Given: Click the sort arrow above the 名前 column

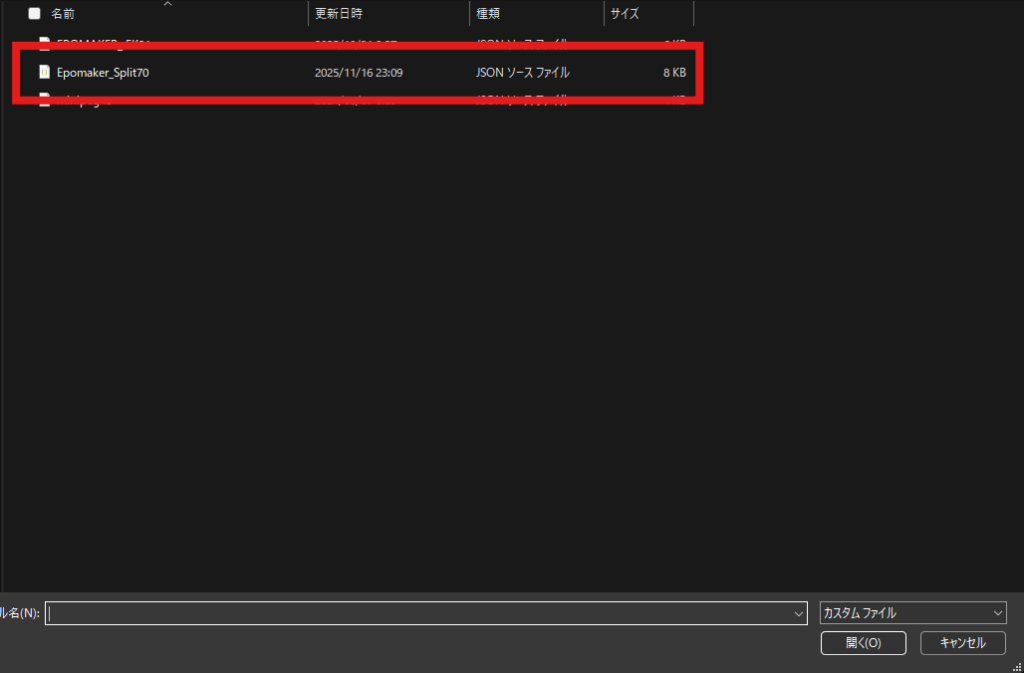Looking at the screenshot, I should click(167, 4).
